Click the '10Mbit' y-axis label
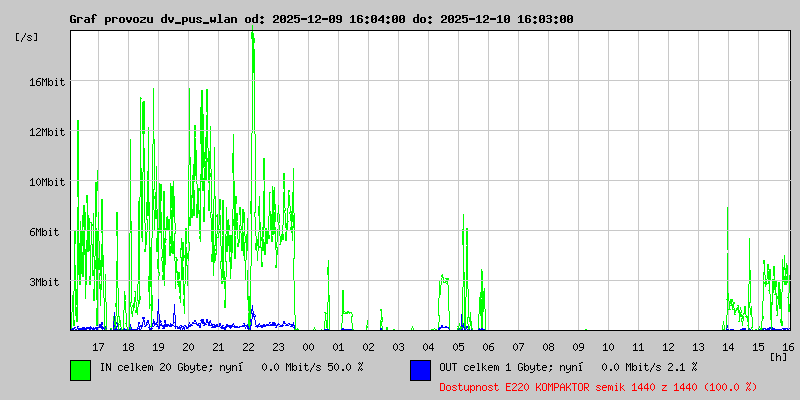 point(46,182)
